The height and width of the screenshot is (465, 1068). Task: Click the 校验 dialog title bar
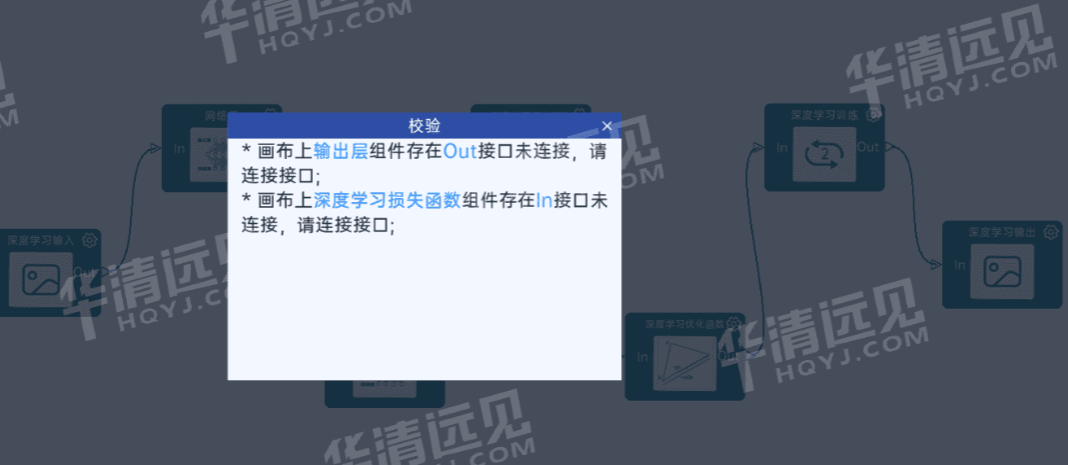pos(424,126)
